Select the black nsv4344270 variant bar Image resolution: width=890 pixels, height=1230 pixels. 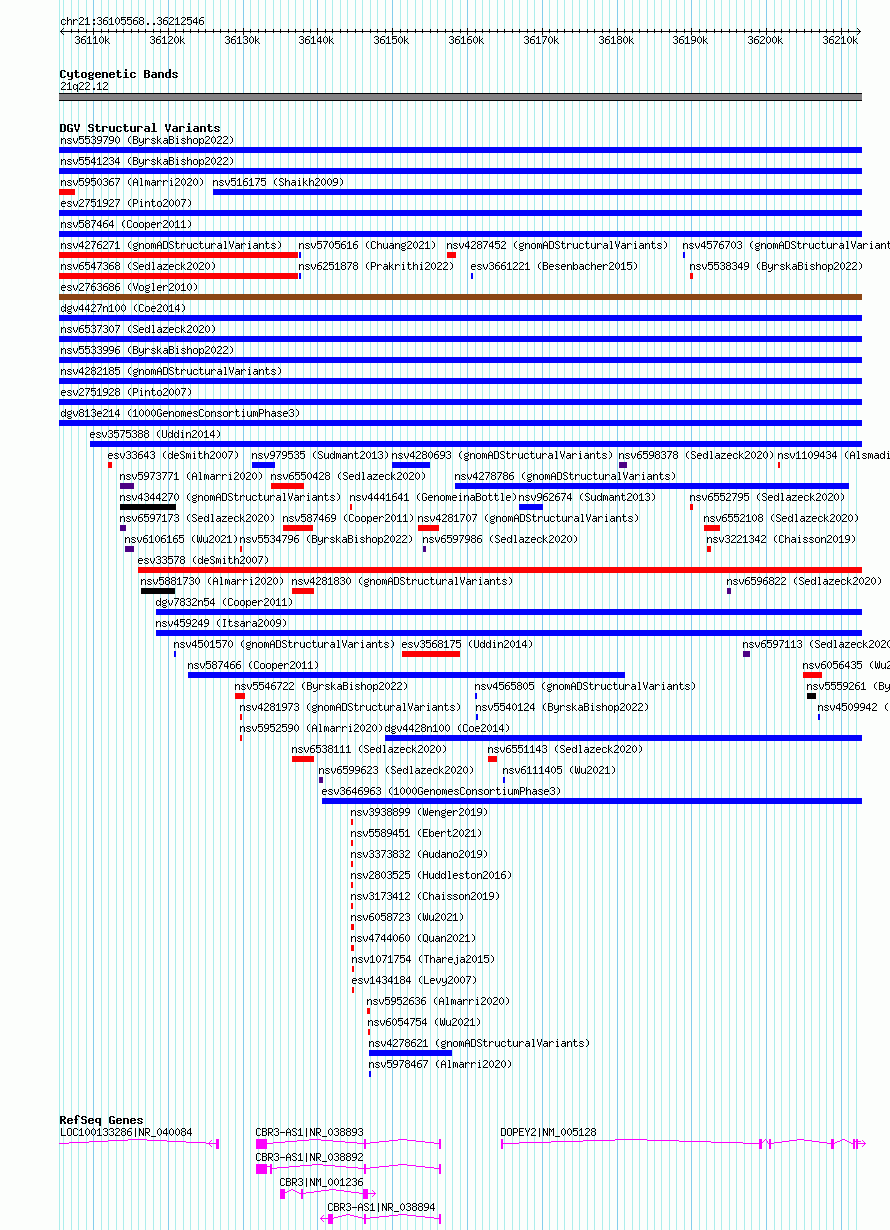148,507
